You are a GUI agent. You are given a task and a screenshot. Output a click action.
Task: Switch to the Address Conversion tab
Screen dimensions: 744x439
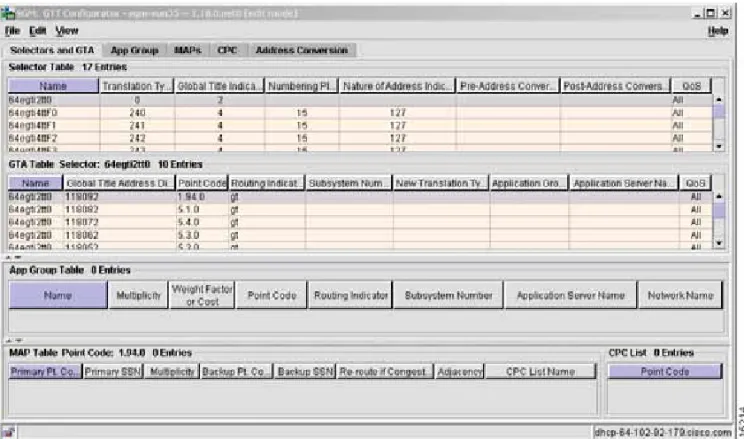click(x=301, y=50)
